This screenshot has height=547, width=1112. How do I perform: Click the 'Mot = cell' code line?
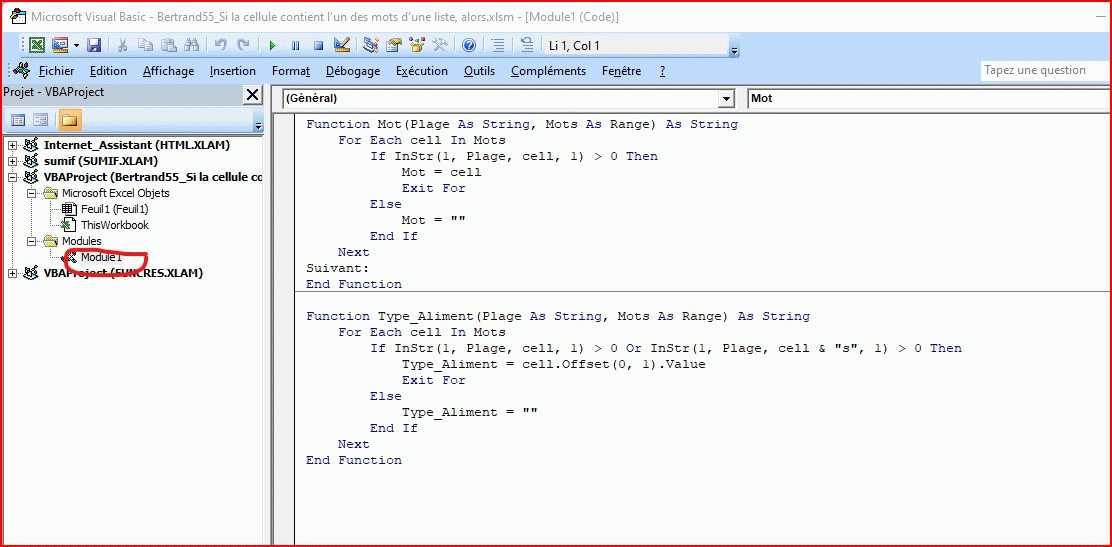(x=441, y=172)
